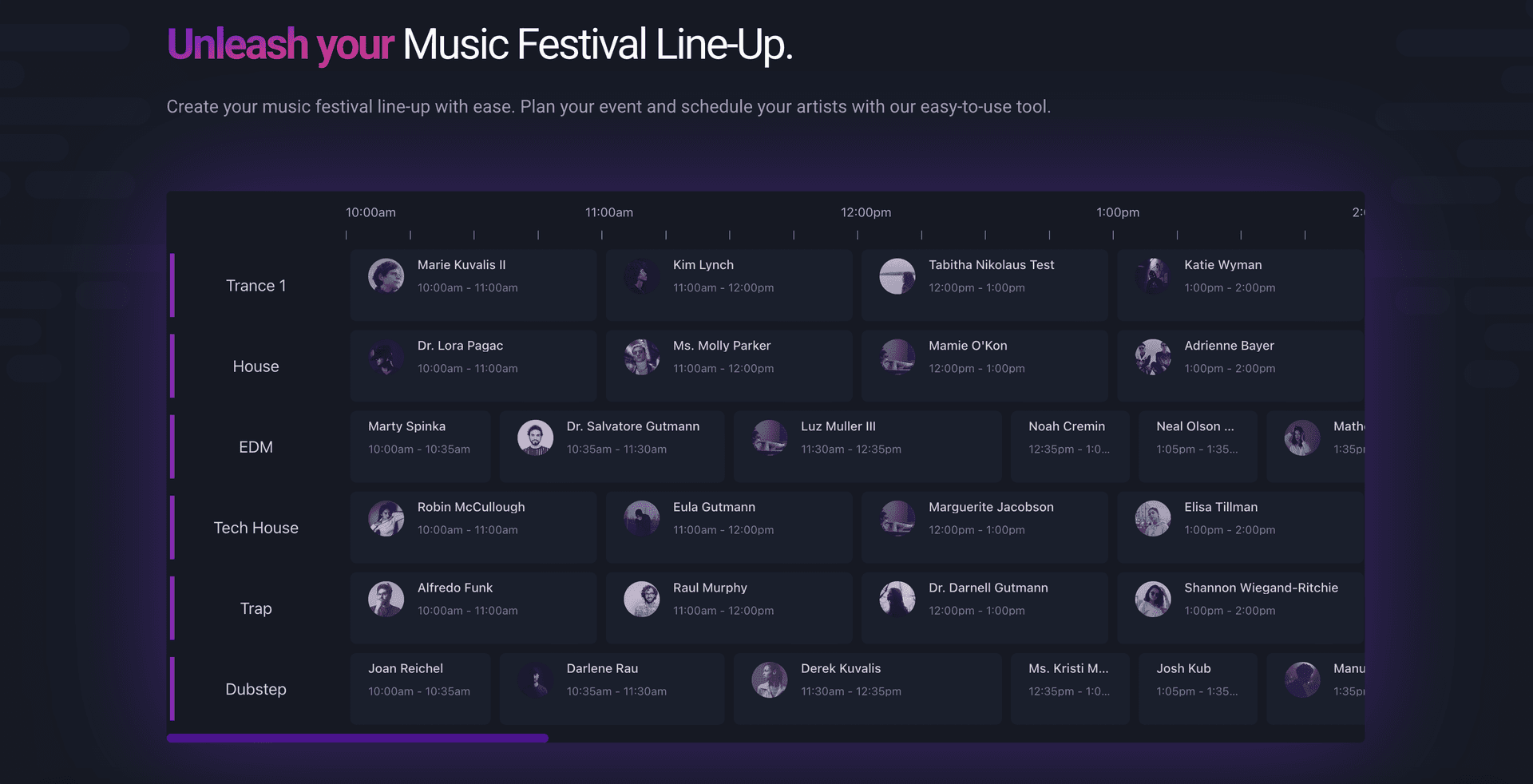Click Tabitha Nikolaus Test's avatar
The width and height of the screenshot is (1533, 784).
(x=897, y=275)
